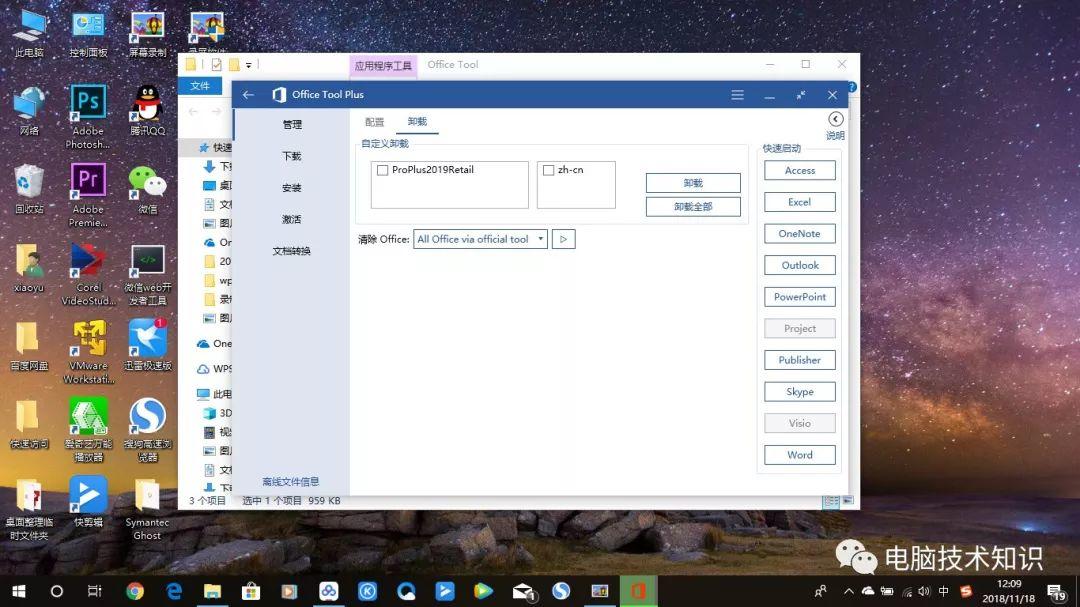Open VMware Workstation desktop shortcut

tap(88, 352)
